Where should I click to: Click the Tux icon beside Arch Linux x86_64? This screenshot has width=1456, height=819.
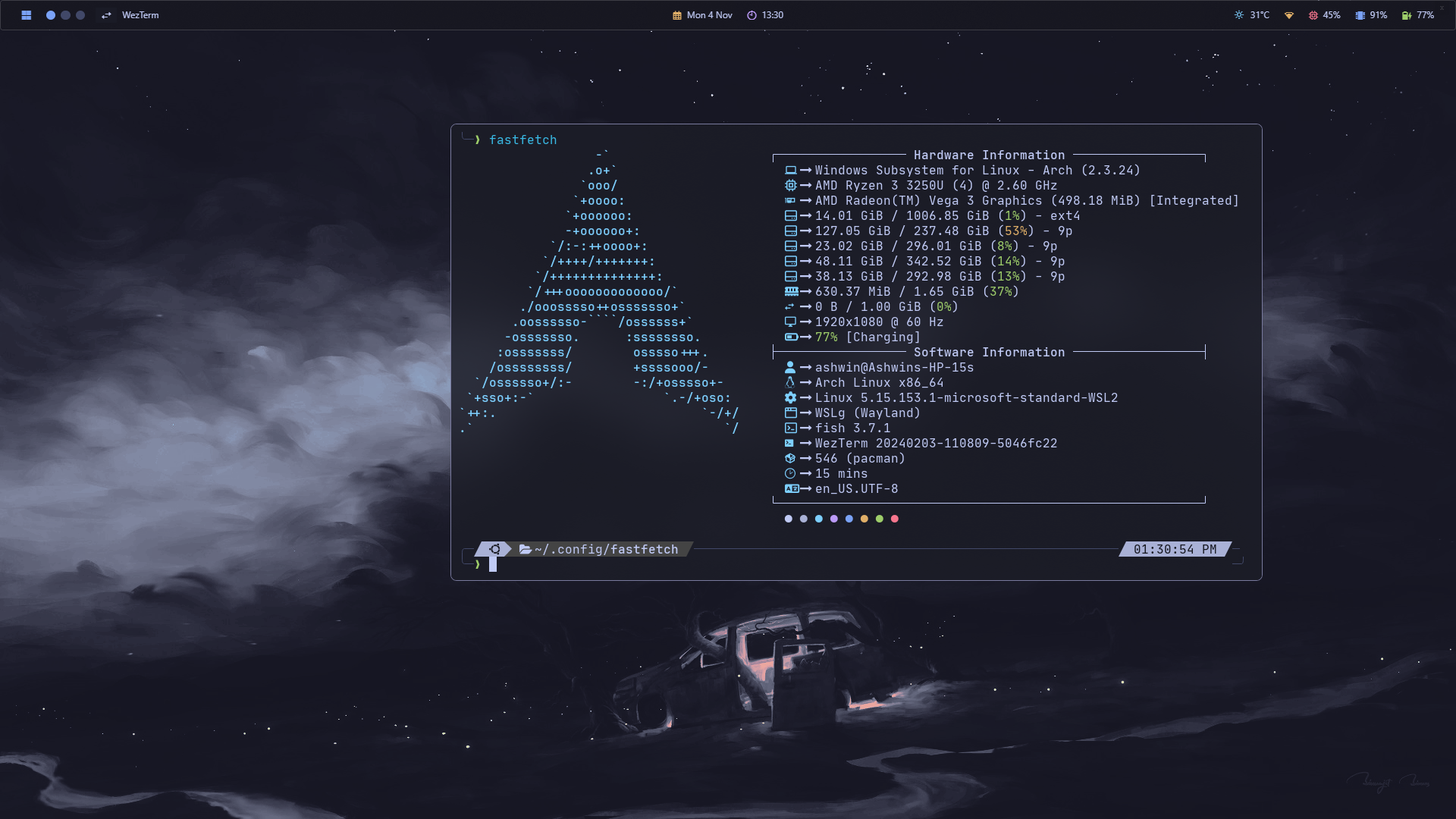coord(790,382)
